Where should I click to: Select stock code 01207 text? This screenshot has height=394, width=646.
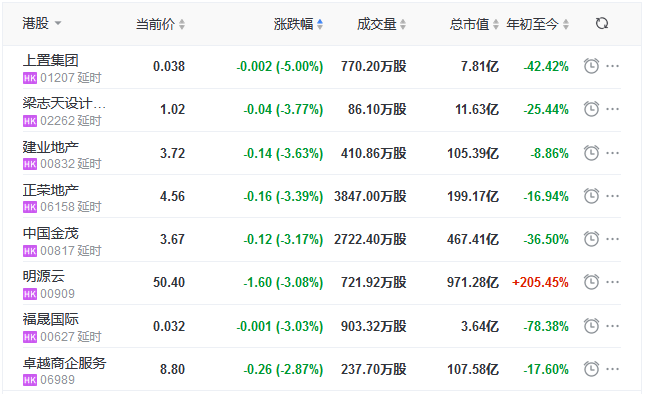57,78
